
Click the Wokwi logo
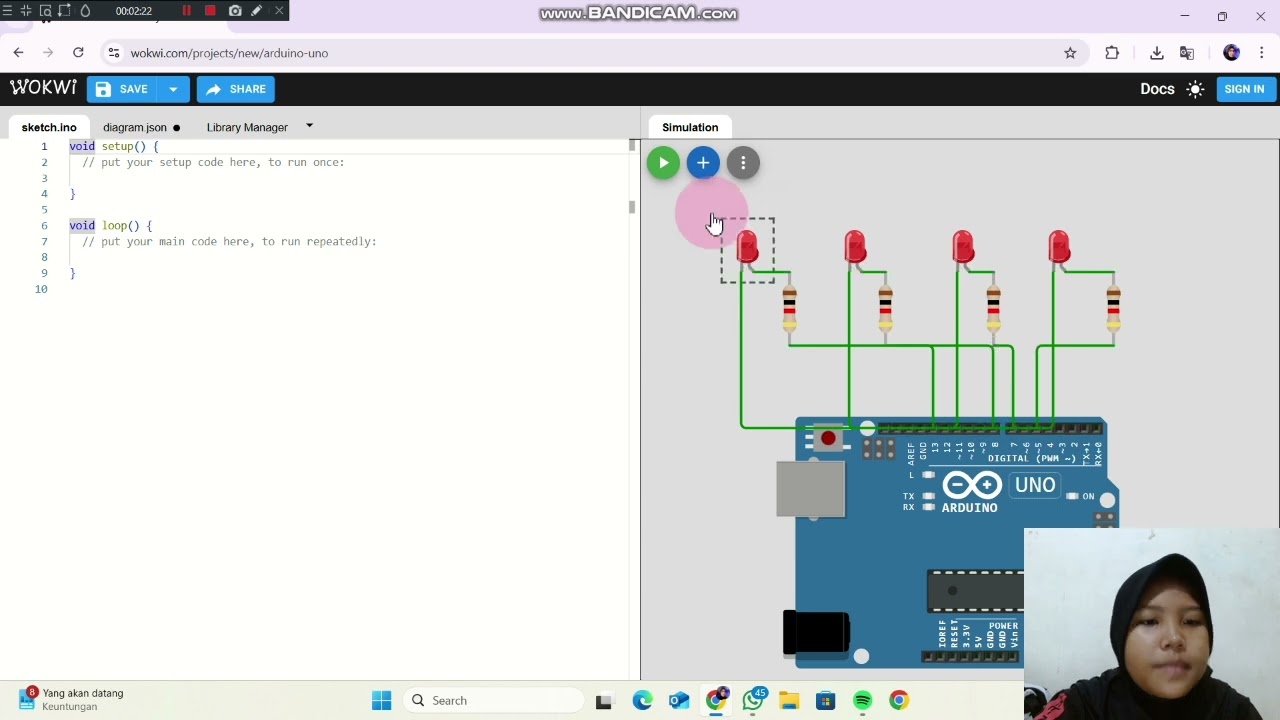pyautogui.click(x=43, y=88)
